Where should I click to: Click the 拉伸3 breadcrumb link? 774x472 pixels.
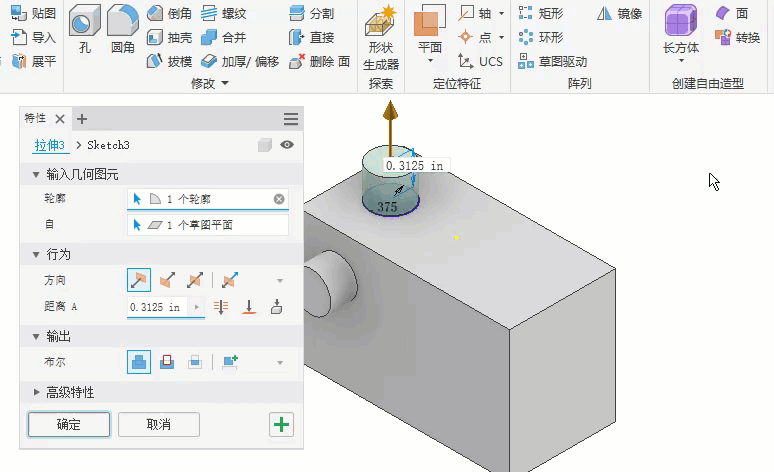[49, 145]
